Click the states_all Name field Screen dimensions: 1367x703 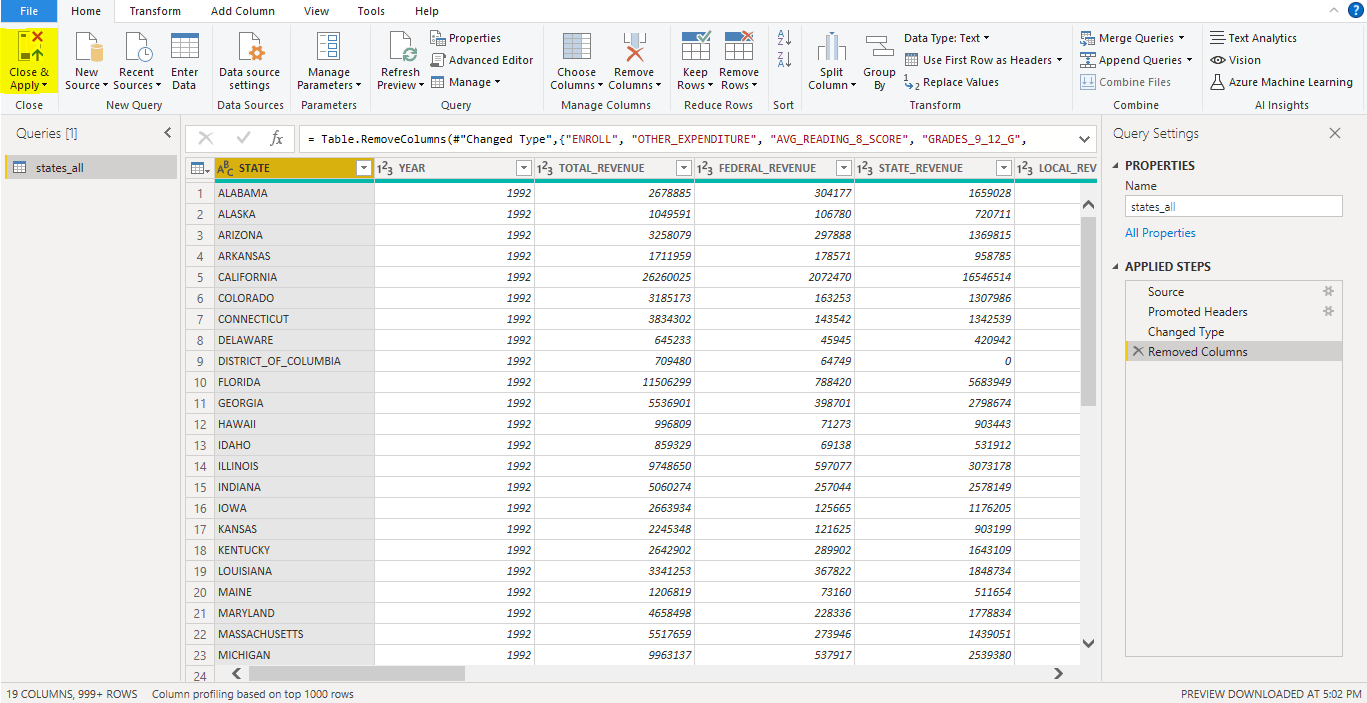tap(1232, 207)
